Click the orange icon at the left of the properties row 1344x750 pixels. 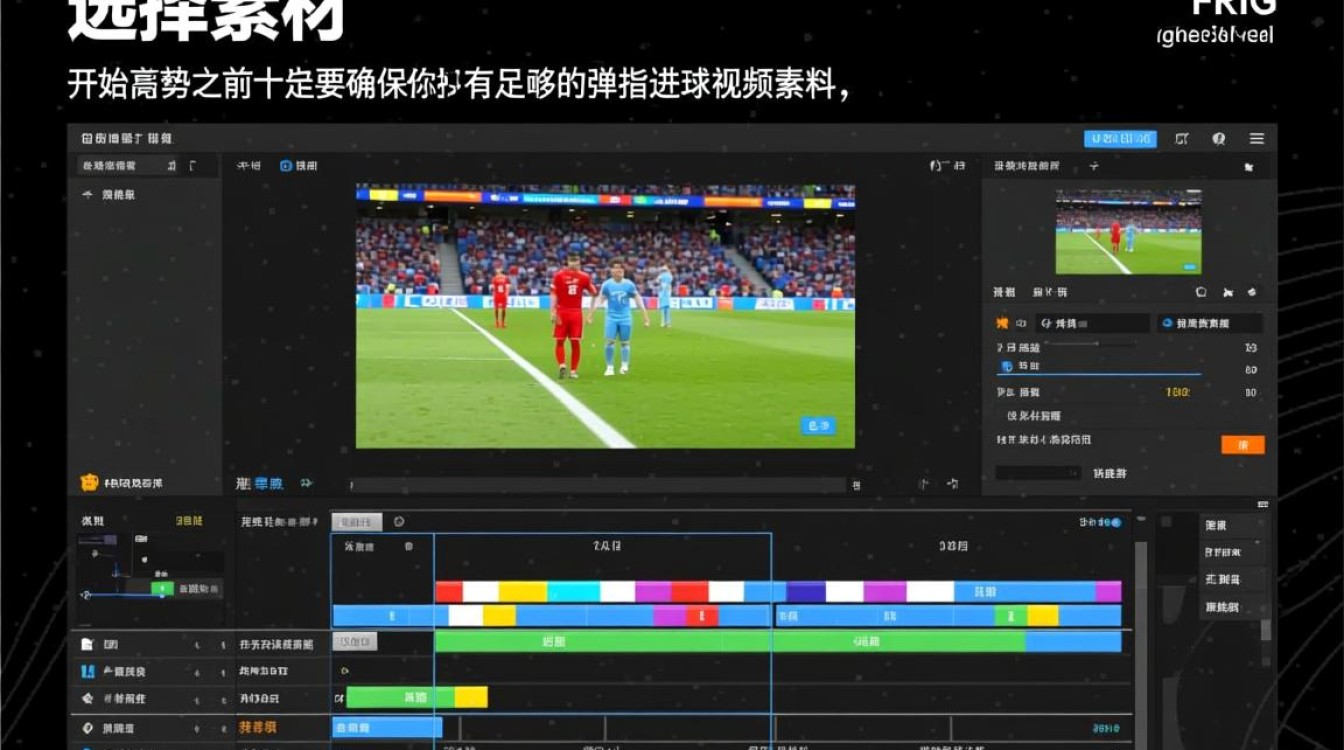pos(1002,323)
